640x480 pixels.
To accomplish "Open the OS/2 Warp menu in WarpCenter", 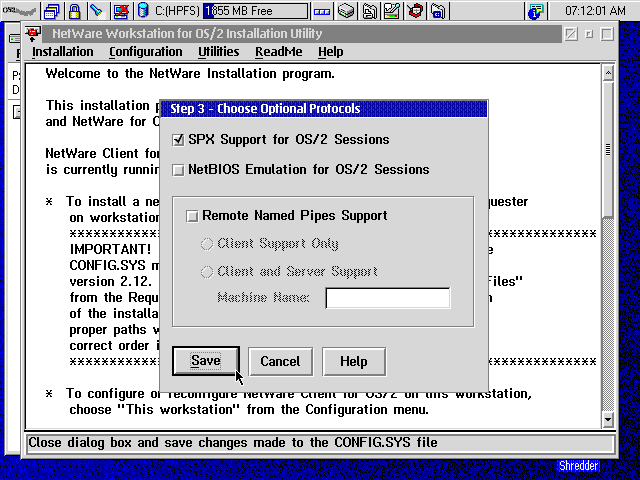I will pos(20,11).
